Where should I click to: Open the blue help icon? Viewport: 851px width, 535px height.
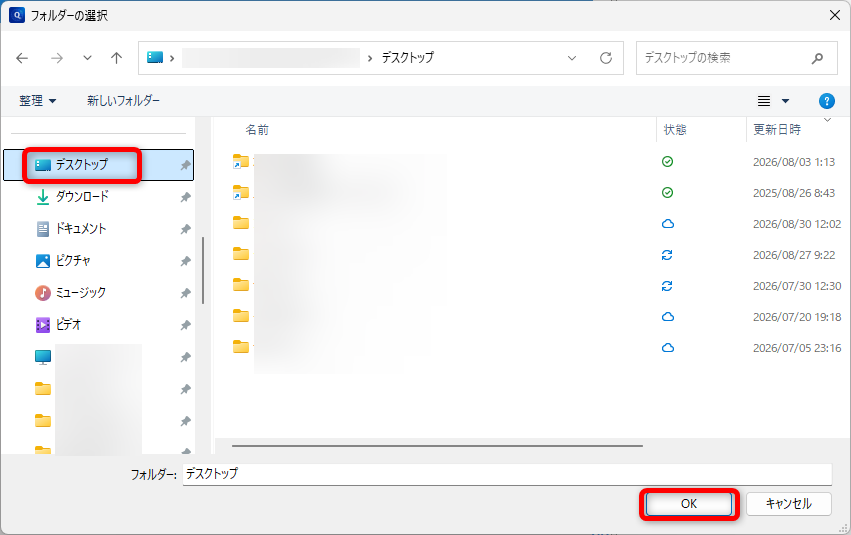pyautogui.click(x=826, y=101)
